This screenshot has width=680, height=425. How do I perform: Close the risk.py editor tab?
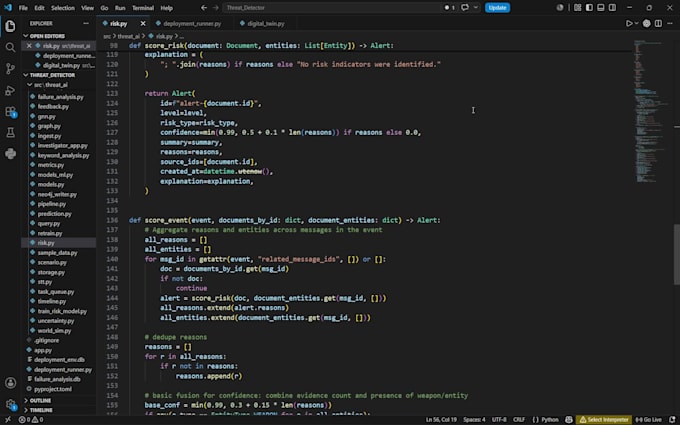[143, 23]
